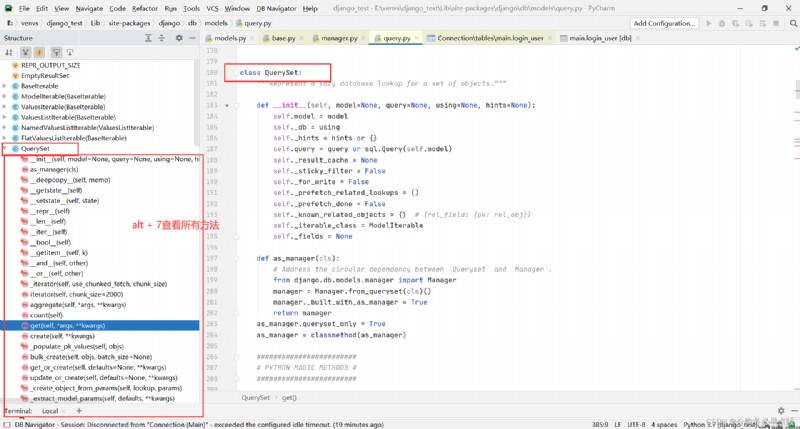Select aggregate(self, *args, **kwargs) method
The image size is (800, 429).
(x=78, y=305)
